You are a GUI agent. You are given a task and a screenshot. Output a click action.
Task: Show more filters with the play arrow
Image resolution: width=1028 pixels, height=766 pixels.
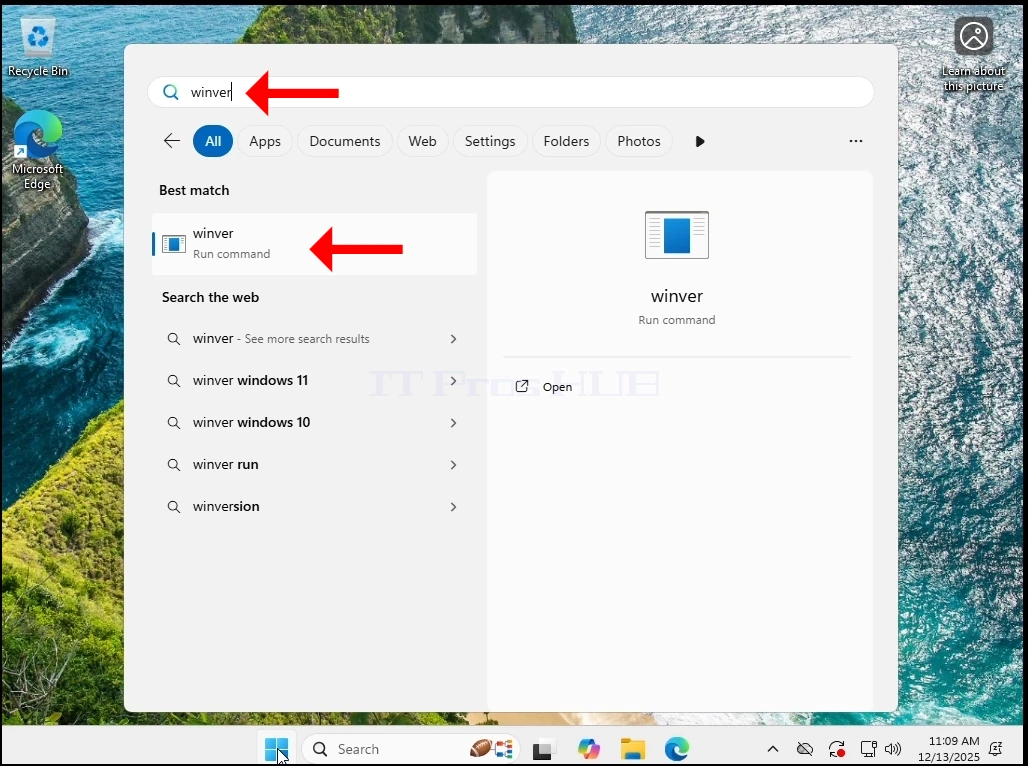pyautogui.click(x=700, y=141)
